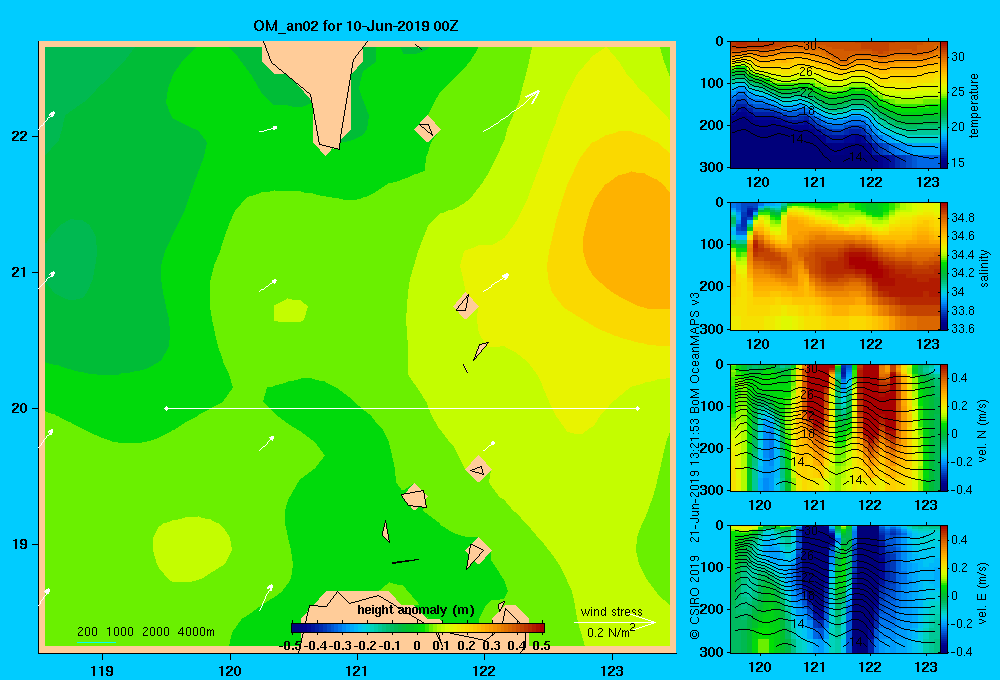Click latitude label 22 on main map axis
The image size is (1000, 680).
[19, 136]
